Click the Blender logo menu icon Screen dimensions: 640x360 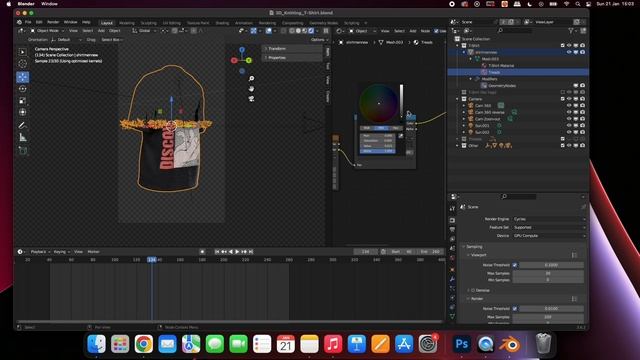click(x=19, y=22)
